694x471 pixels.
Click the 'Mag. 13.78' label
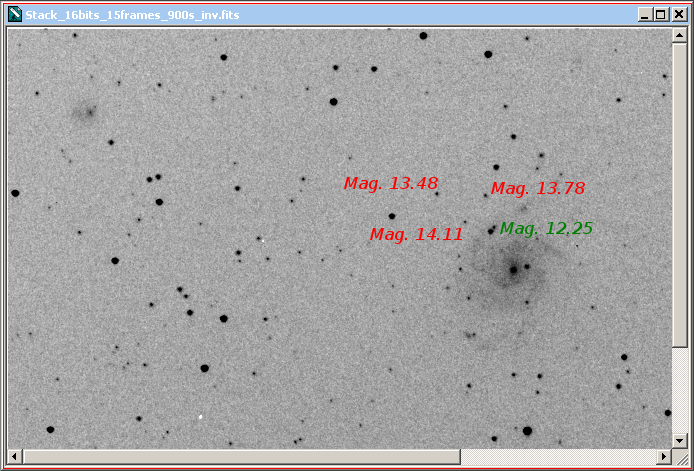538,189
